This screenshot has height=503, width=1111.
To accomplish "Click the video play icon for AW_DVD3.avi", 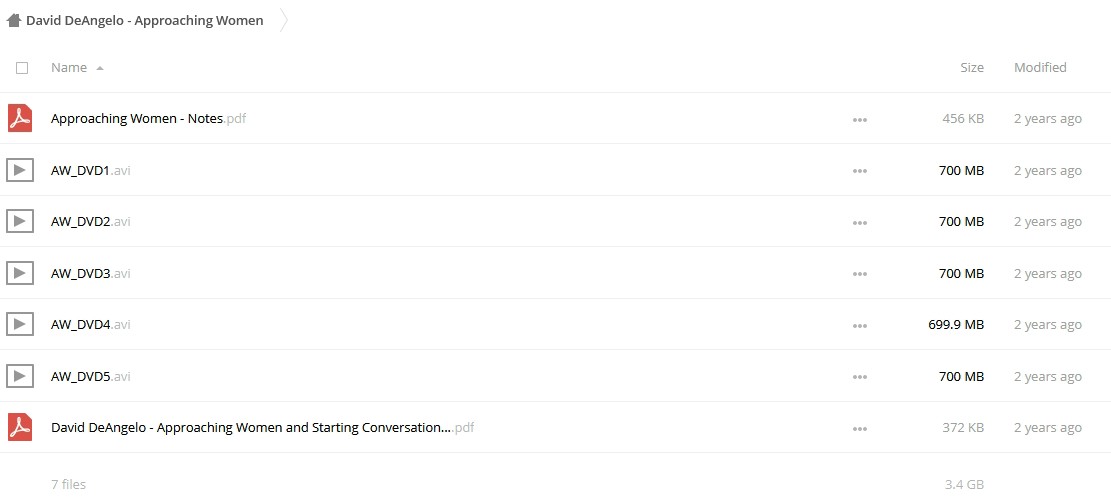I will tap(20, 273).
